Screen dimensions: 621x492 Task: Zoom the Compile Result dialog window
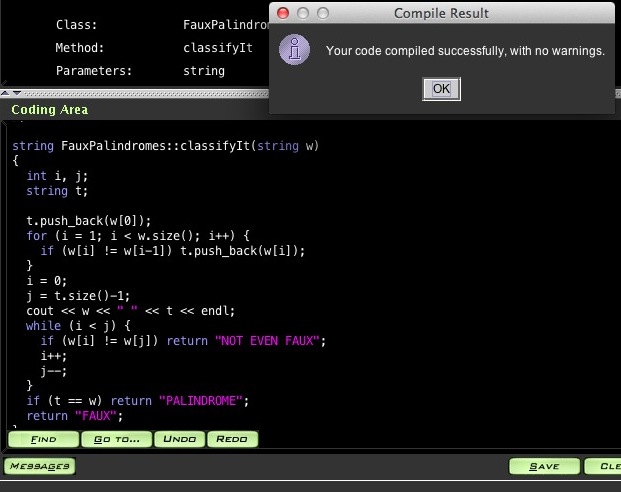(x=323, y=13)
